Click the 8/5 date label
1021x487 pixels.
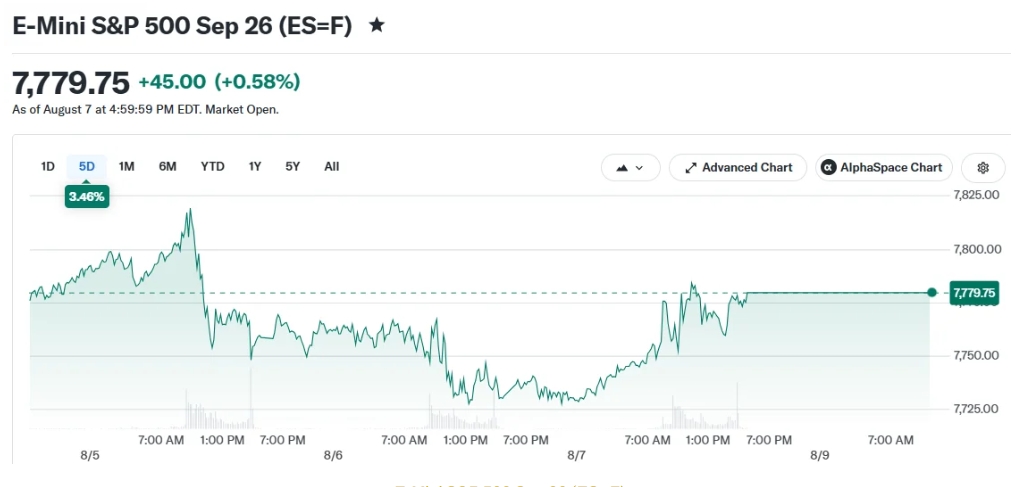[90, 455]
